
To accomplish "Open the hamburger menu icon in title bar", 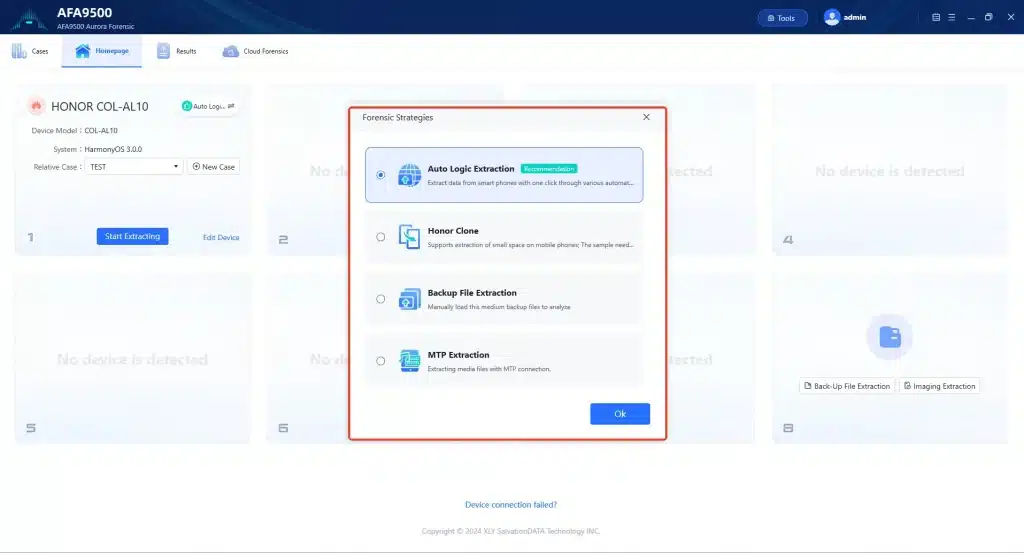I will (x=952, y=18).
